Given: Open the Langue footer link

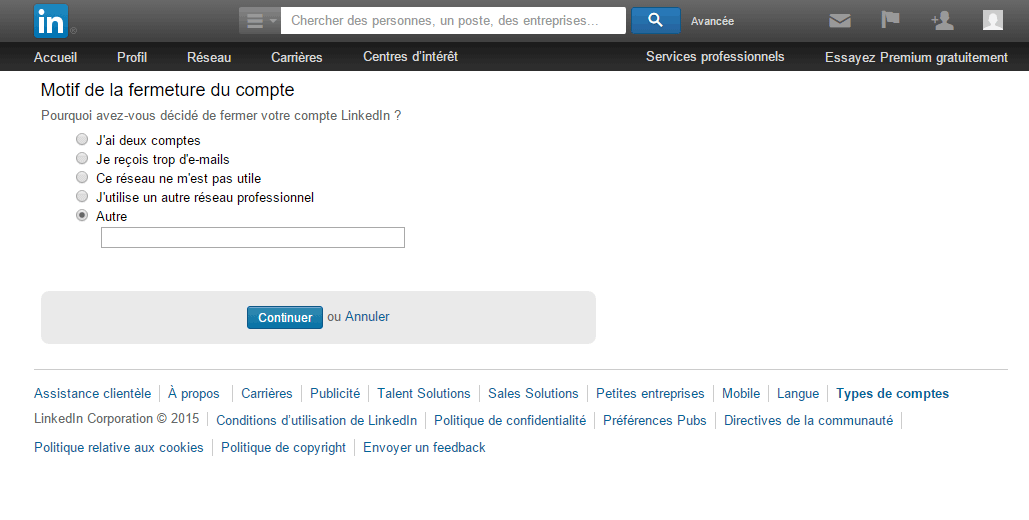Looking at the screenshot, I should pos(797,394).
